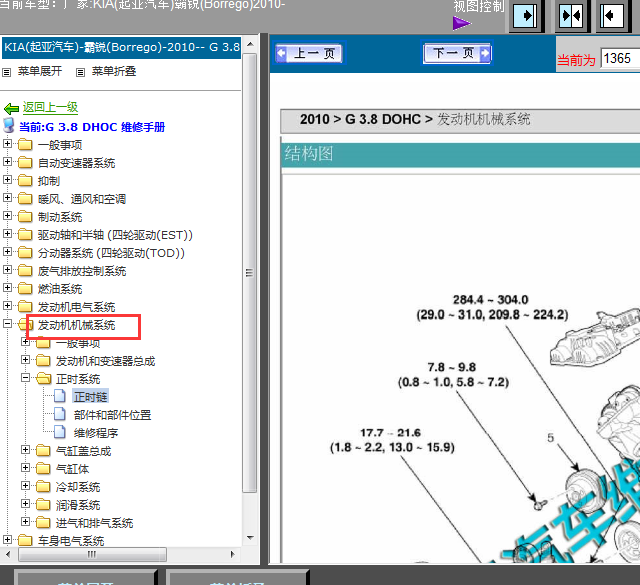640x585 pixels.
Task: Click the open folder icon of 正时系统
Action: [43, 378]
